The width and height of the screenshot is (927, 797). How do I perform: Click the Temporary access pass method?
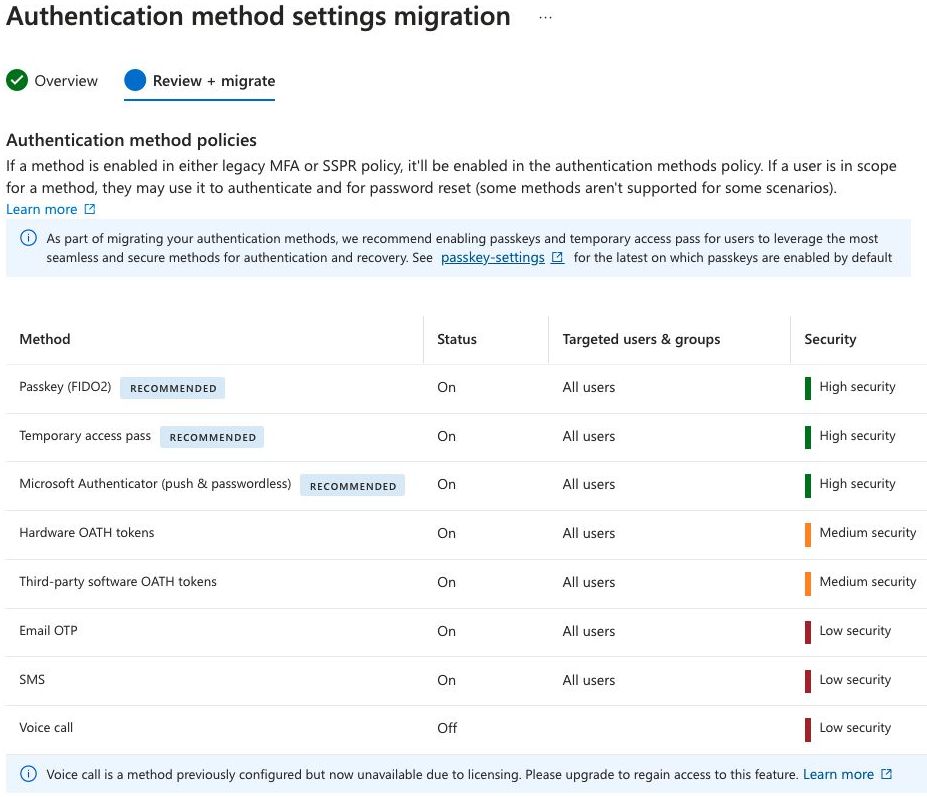pos(85,436)
